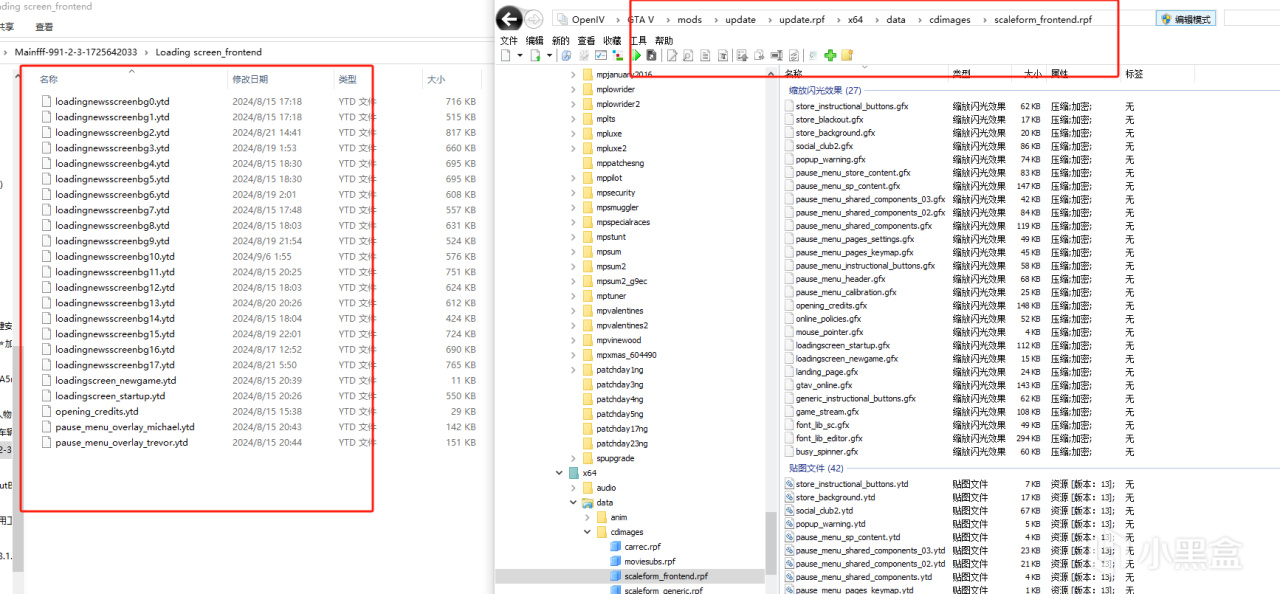Collapse the 贴图文件 (42) group header

tap(816, 468)
